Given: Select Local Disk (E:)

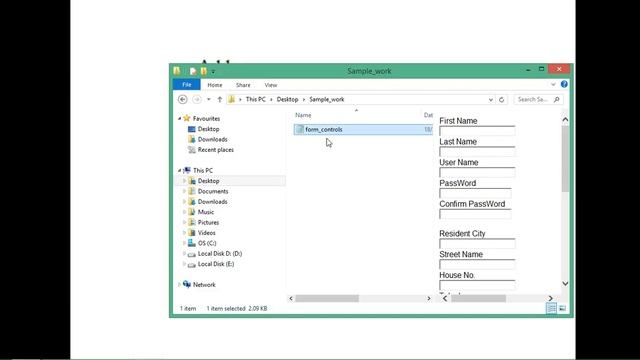Looking at the screenshot, I should pos(216,264).
